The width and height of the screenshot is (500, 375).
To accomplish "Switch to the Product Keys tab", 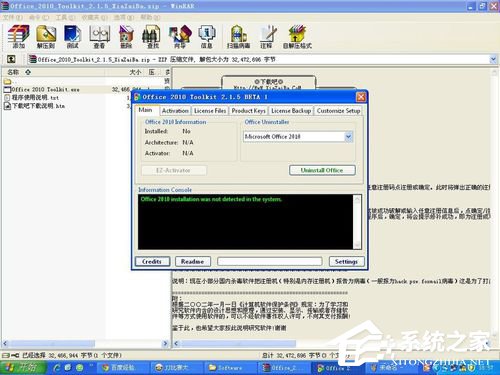I will 248,111.
